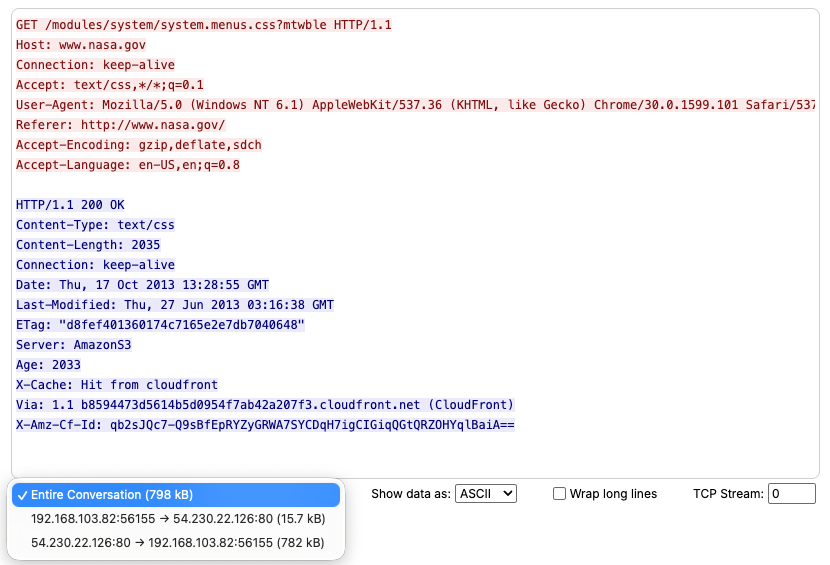Click the GET /modules/system/system.menus.css request line
830x565 pixels.
pos(203,25)
